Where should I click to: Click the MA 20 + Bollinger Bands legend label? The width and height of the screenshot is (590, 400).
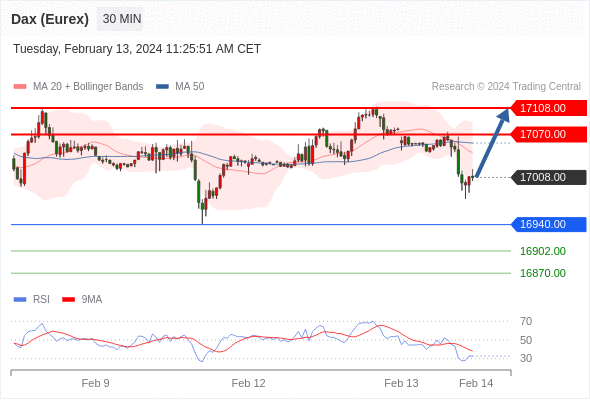88,87
